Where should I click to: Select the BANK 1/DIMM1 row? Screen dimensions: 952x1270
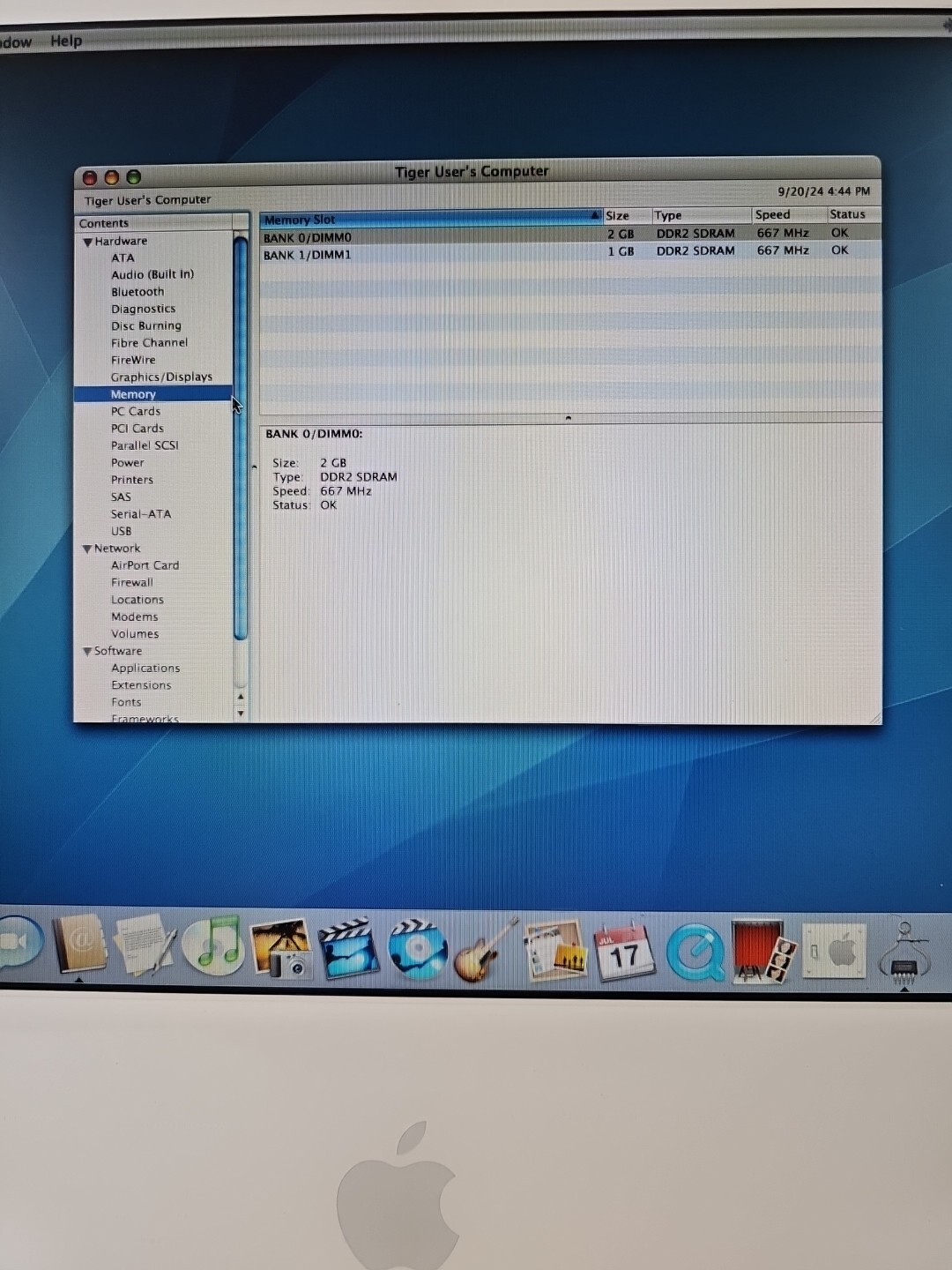[x=570, y=253]
